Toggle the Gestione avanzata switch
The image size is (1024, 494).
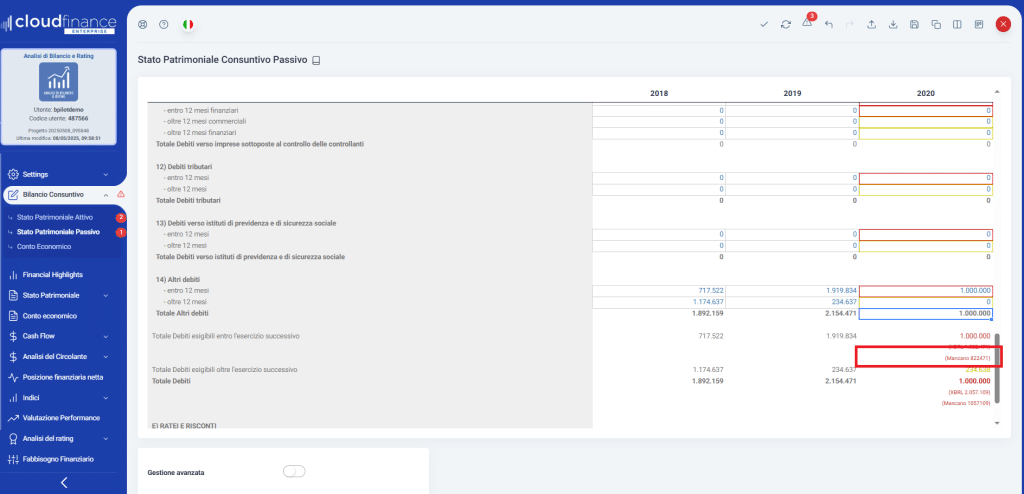tap(295, 471)
